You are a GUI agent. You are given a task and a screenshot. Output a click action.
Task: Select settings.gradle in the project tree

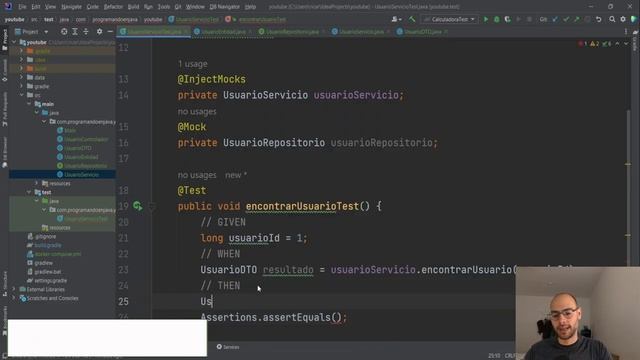tap(50, 280)
